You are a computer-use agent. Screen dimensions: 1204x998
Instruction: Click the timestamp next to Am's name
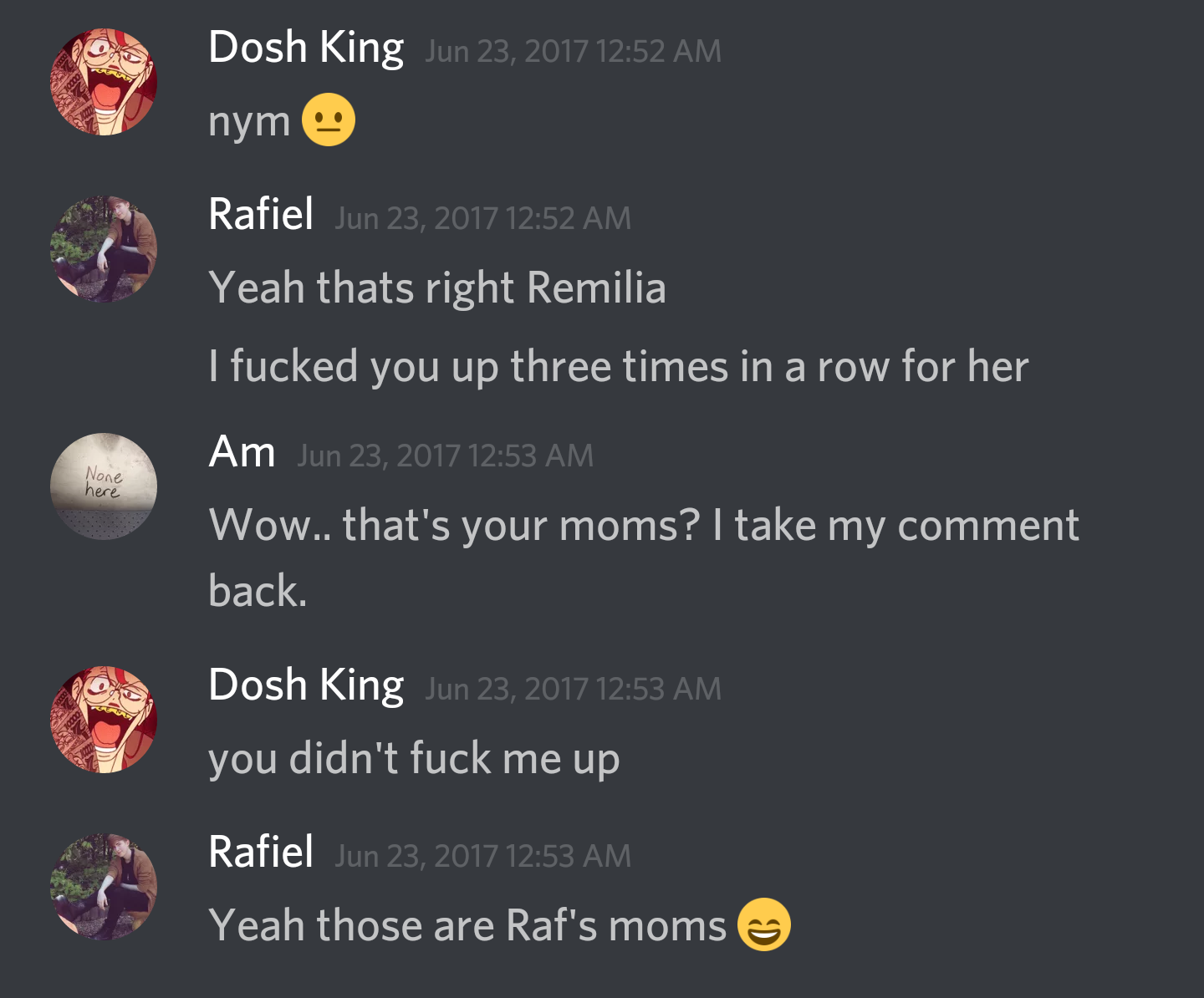click(x=445, y=456)
